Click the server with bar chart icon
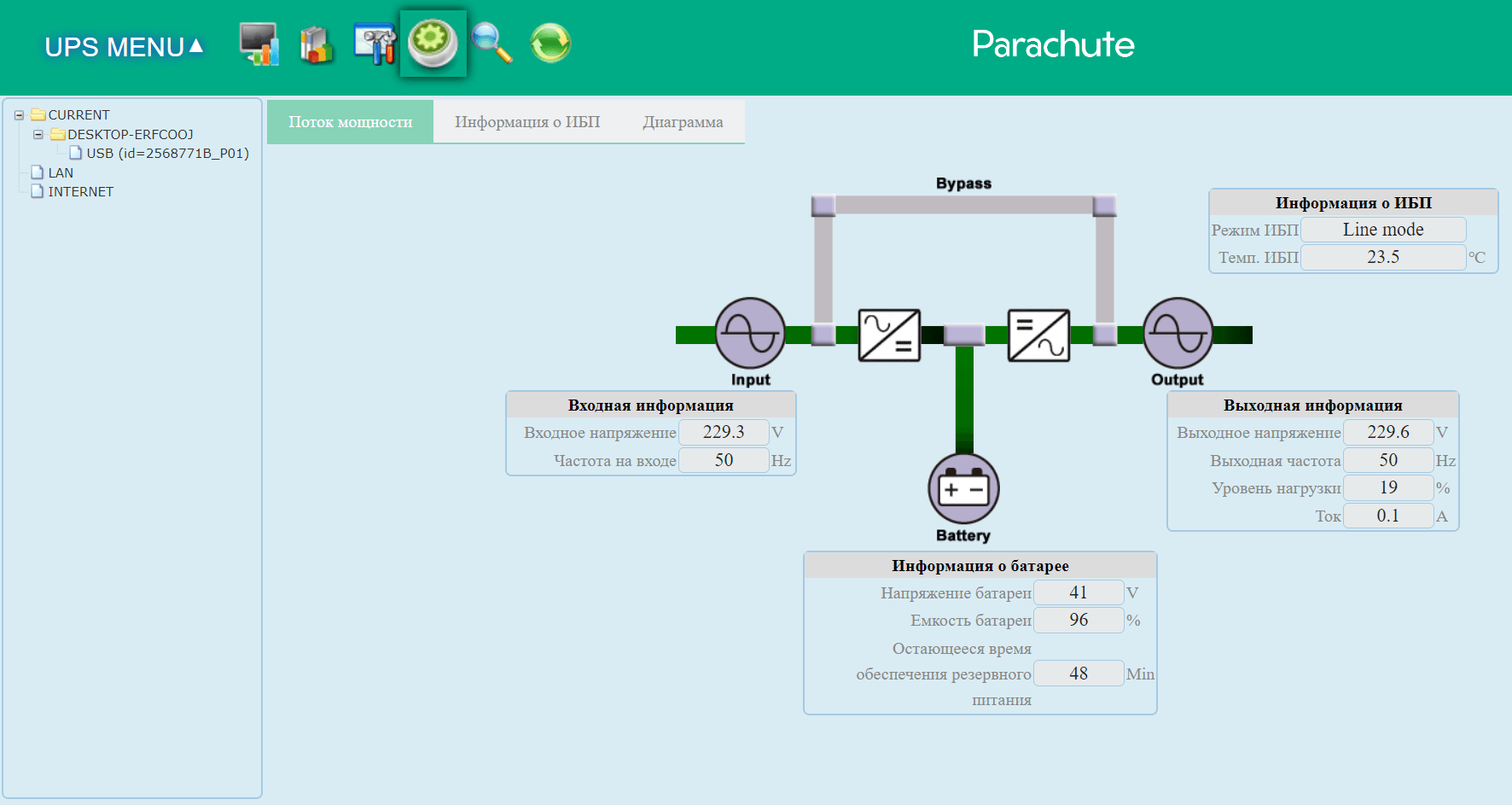Screen dimensions: 1512x805 click(x=317, y=44)
